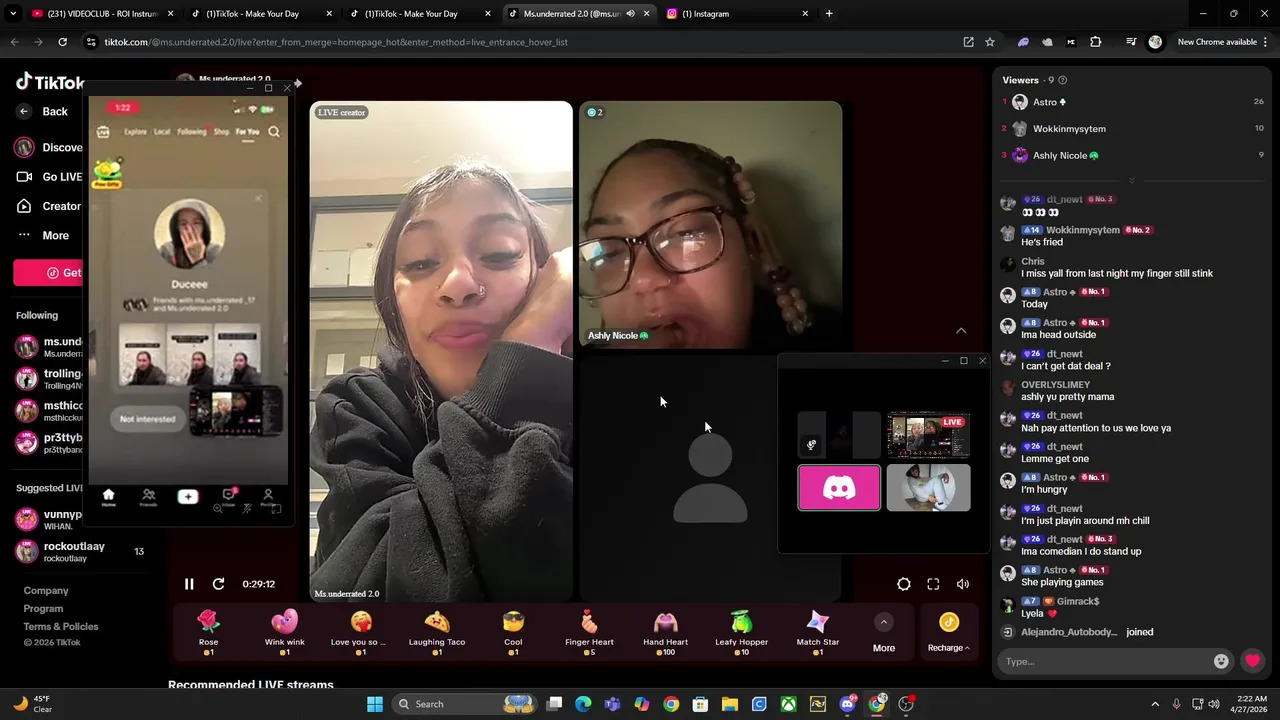Screen dimensions: 1280x720
Task: Select viewer Wokkinmysytem in ranking
Action: click(x=1133, y=128)
